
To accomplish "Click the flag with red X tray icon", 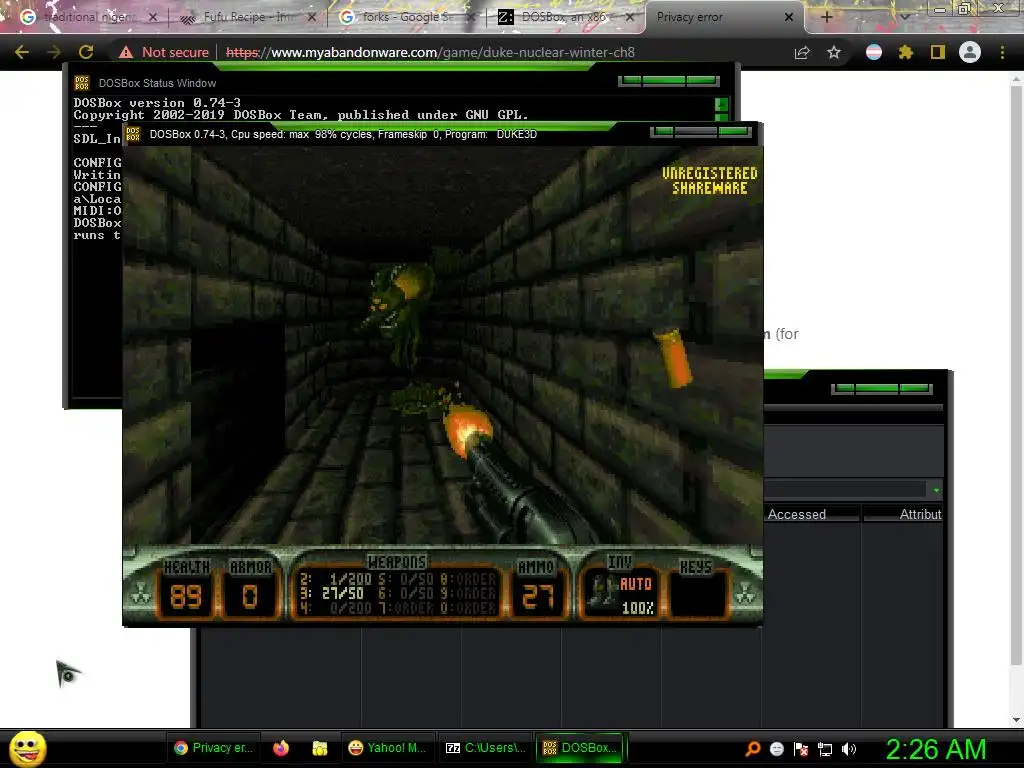I will (801, 749).
